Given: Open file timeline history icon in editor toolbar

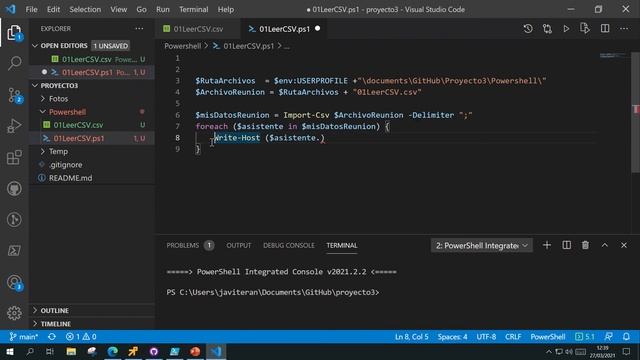Looking at the screenshot, I should point(528,29).
